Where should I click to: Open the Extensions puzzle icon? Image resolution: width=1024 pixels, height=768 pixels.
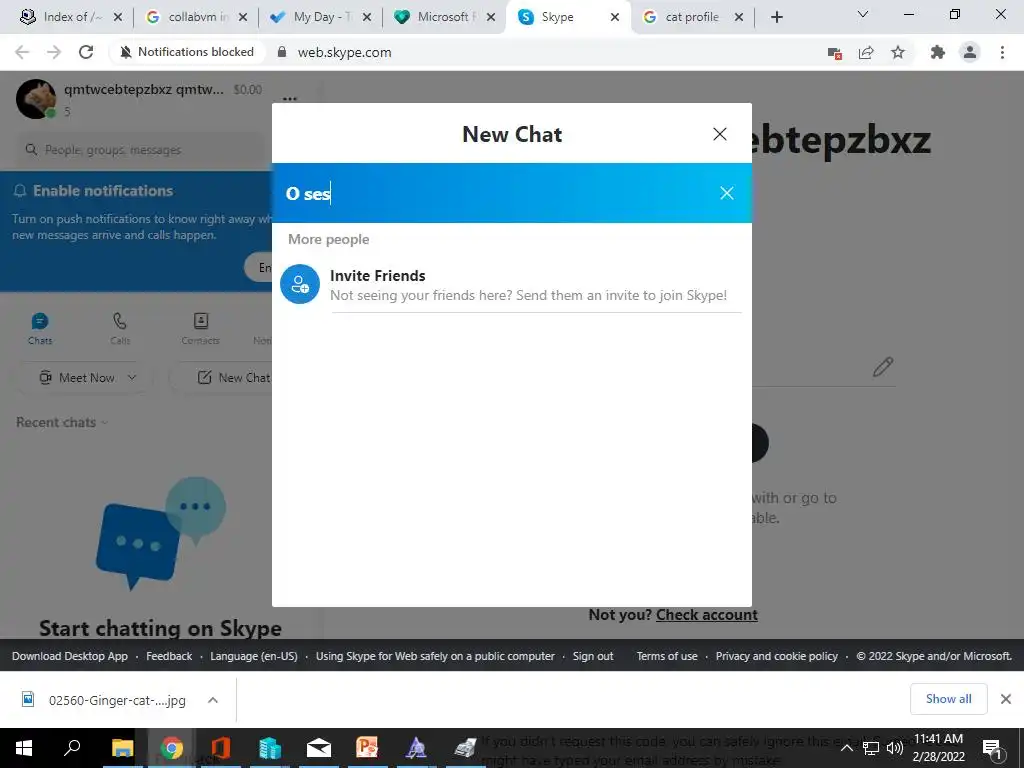tap(938, 52)
